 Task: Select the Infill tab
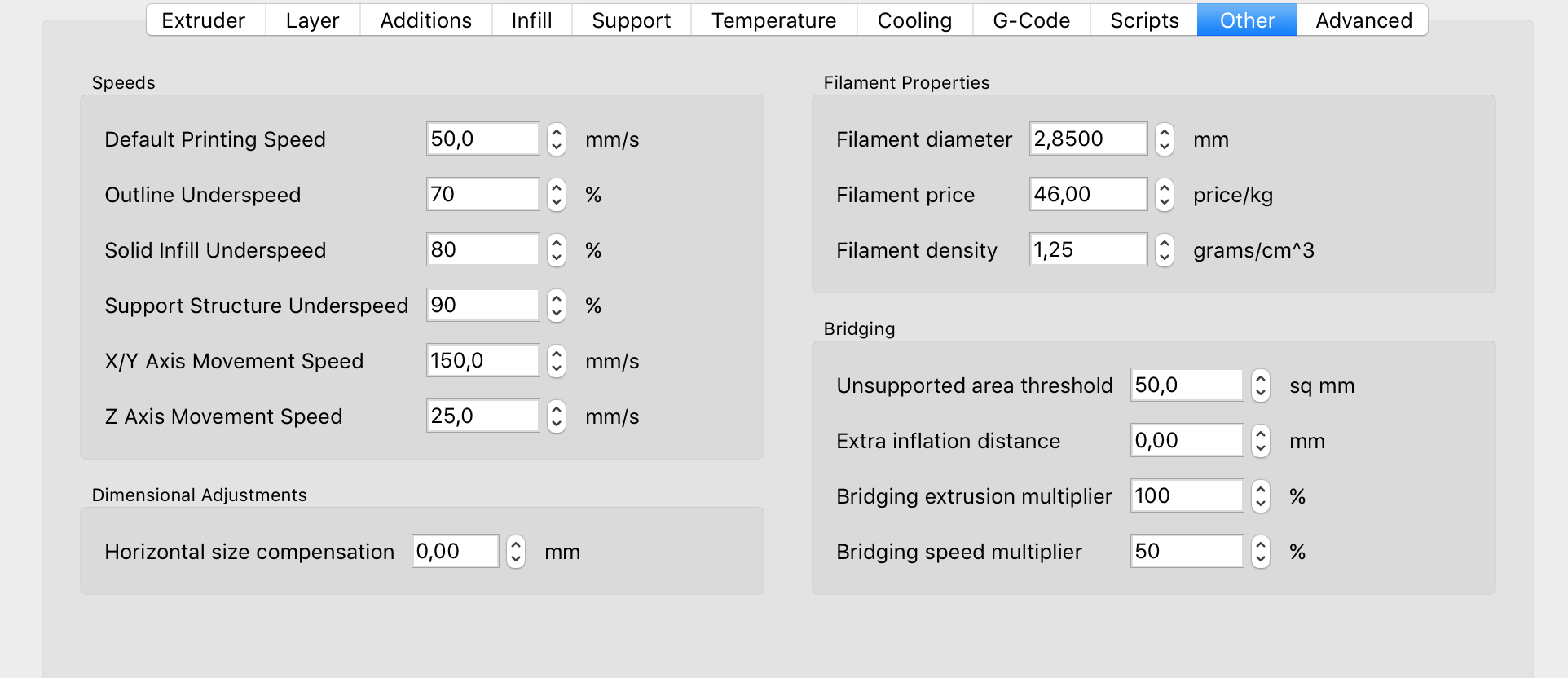tap(531, 20)
